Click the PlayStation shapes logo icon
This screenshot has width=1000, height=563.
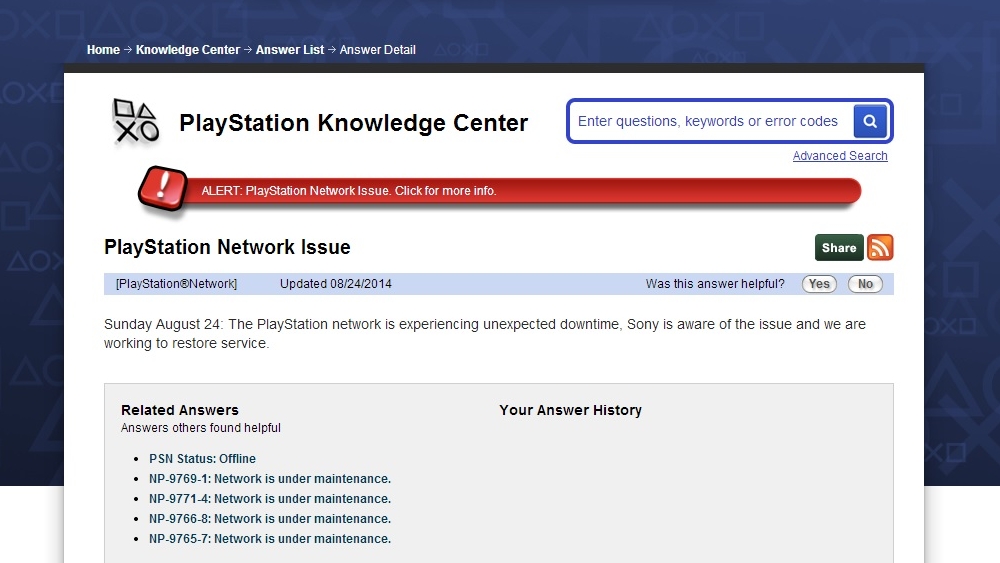[x=135, y=121]
